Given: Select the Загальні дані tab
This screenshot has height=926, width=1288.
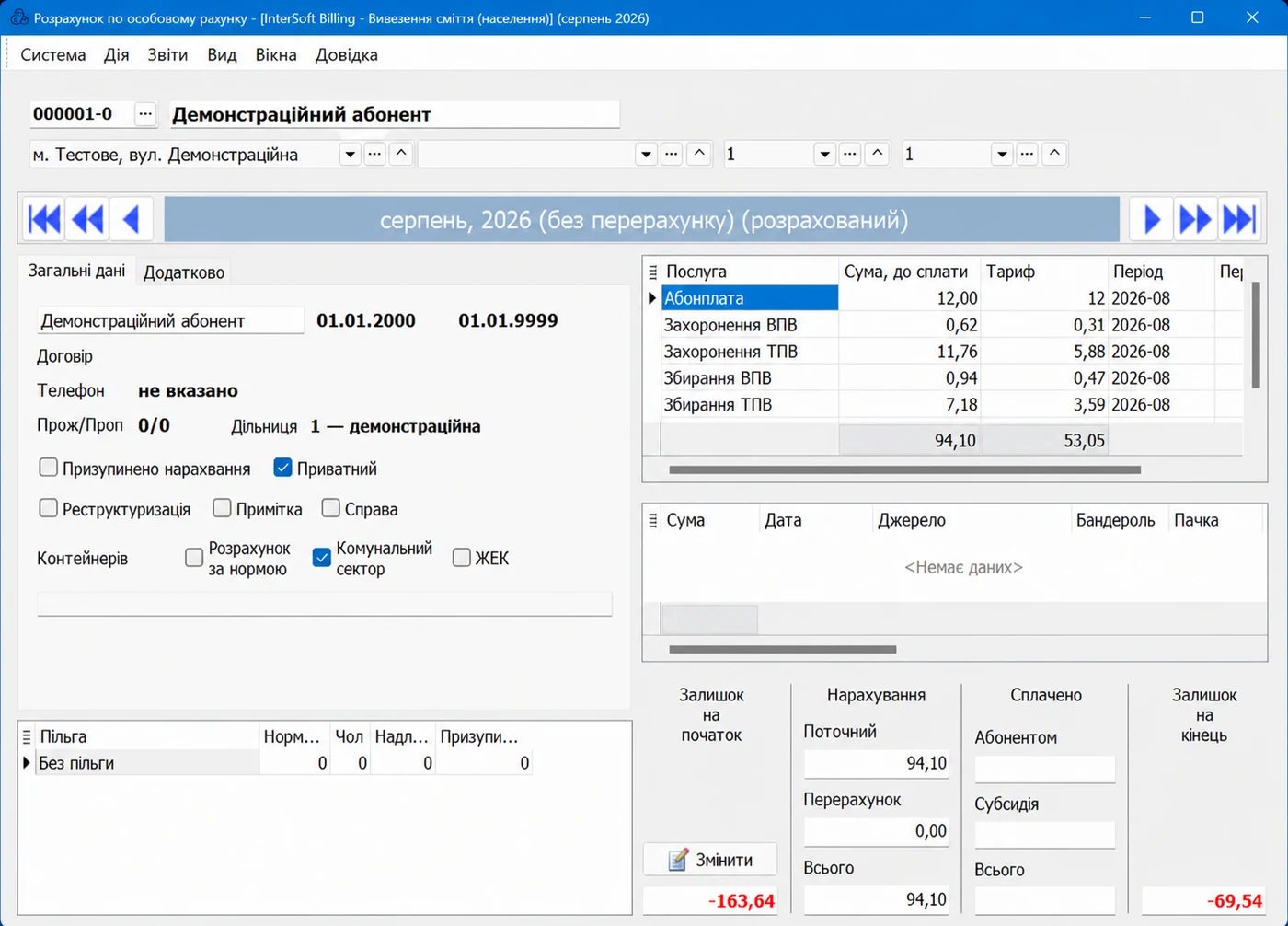Looking at the screenshot, I should [x=77, y=271].
